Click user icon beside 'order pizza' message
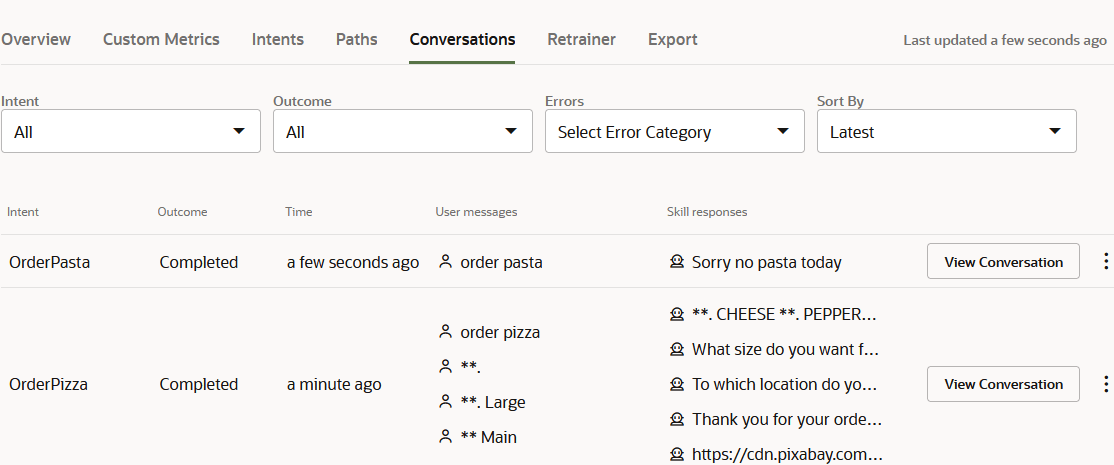This screenshot has height=465, width=1114. click(x=445, y=332)
